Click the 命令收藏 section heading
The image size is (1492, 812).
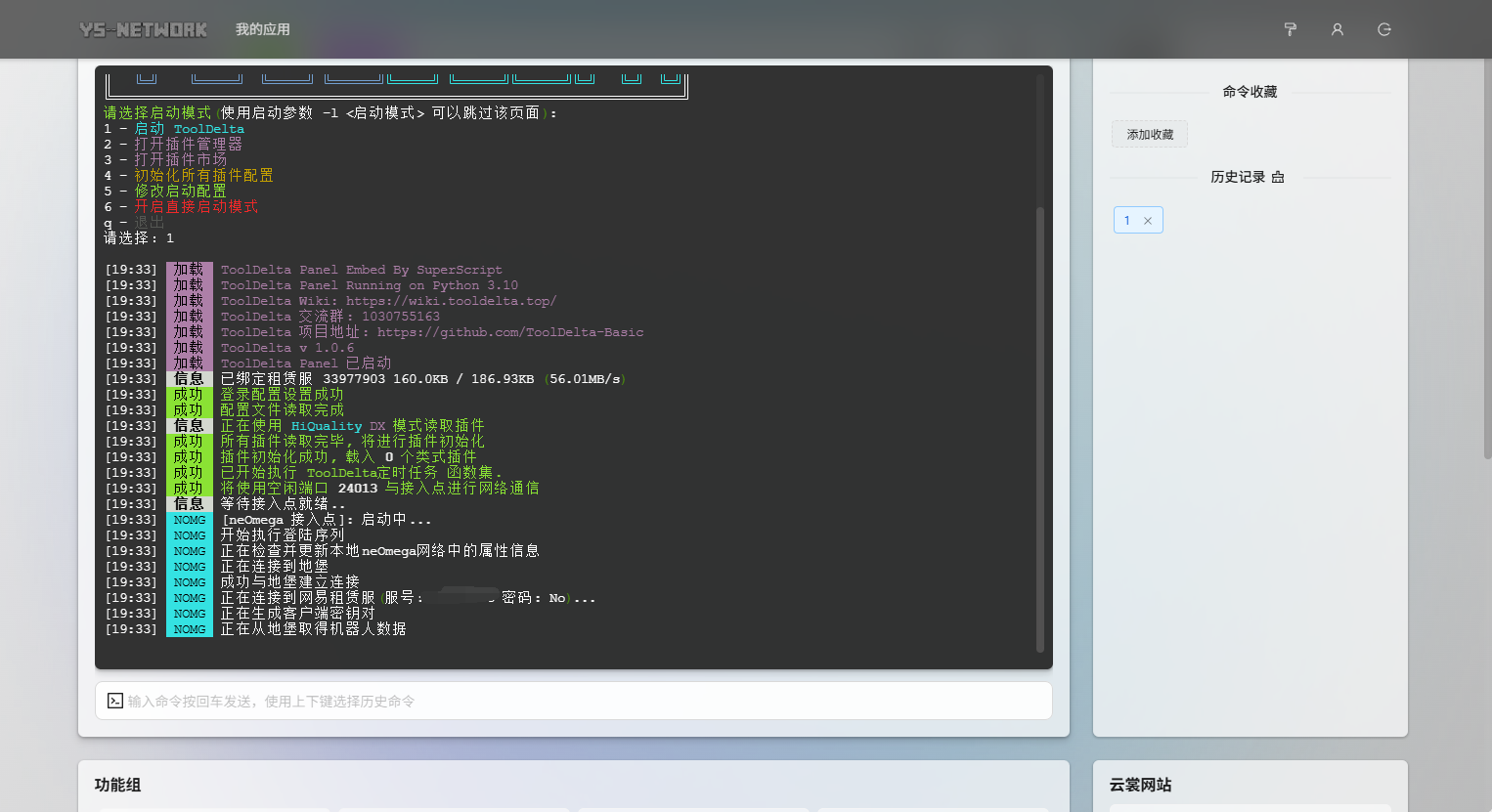coord(1250,92)
